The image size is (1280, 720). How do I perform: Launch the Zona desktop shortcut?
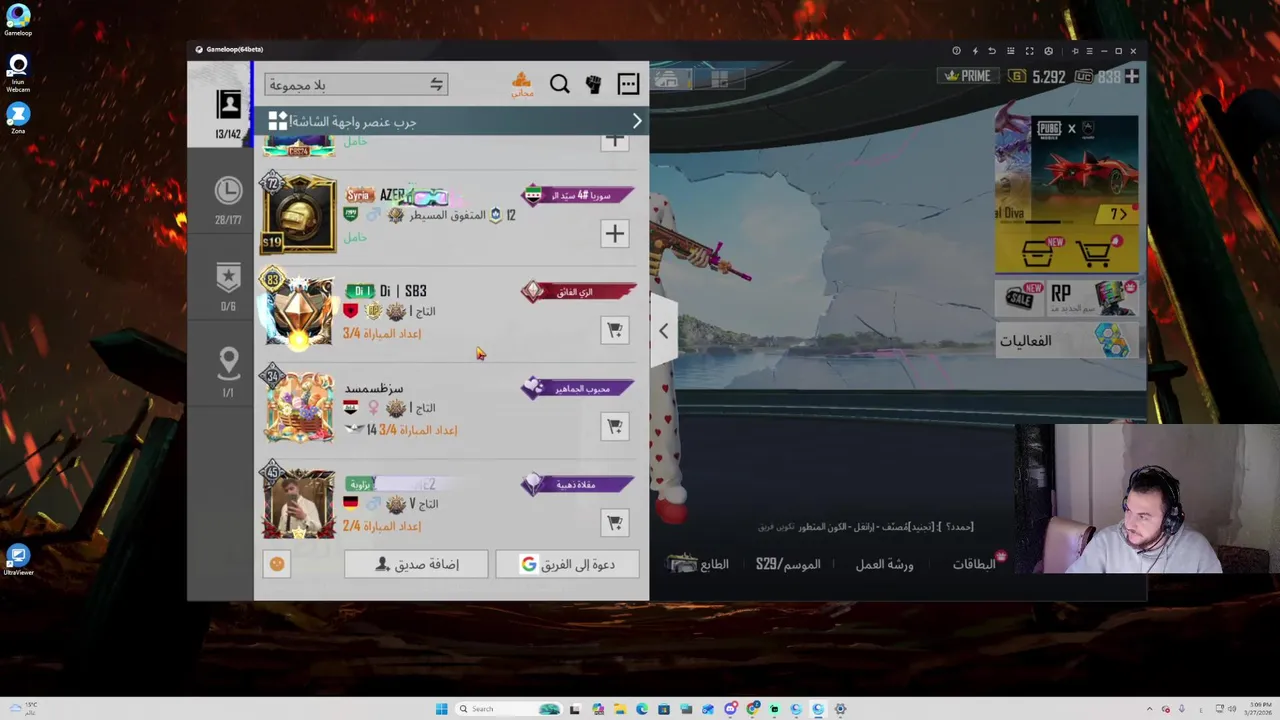18,118
